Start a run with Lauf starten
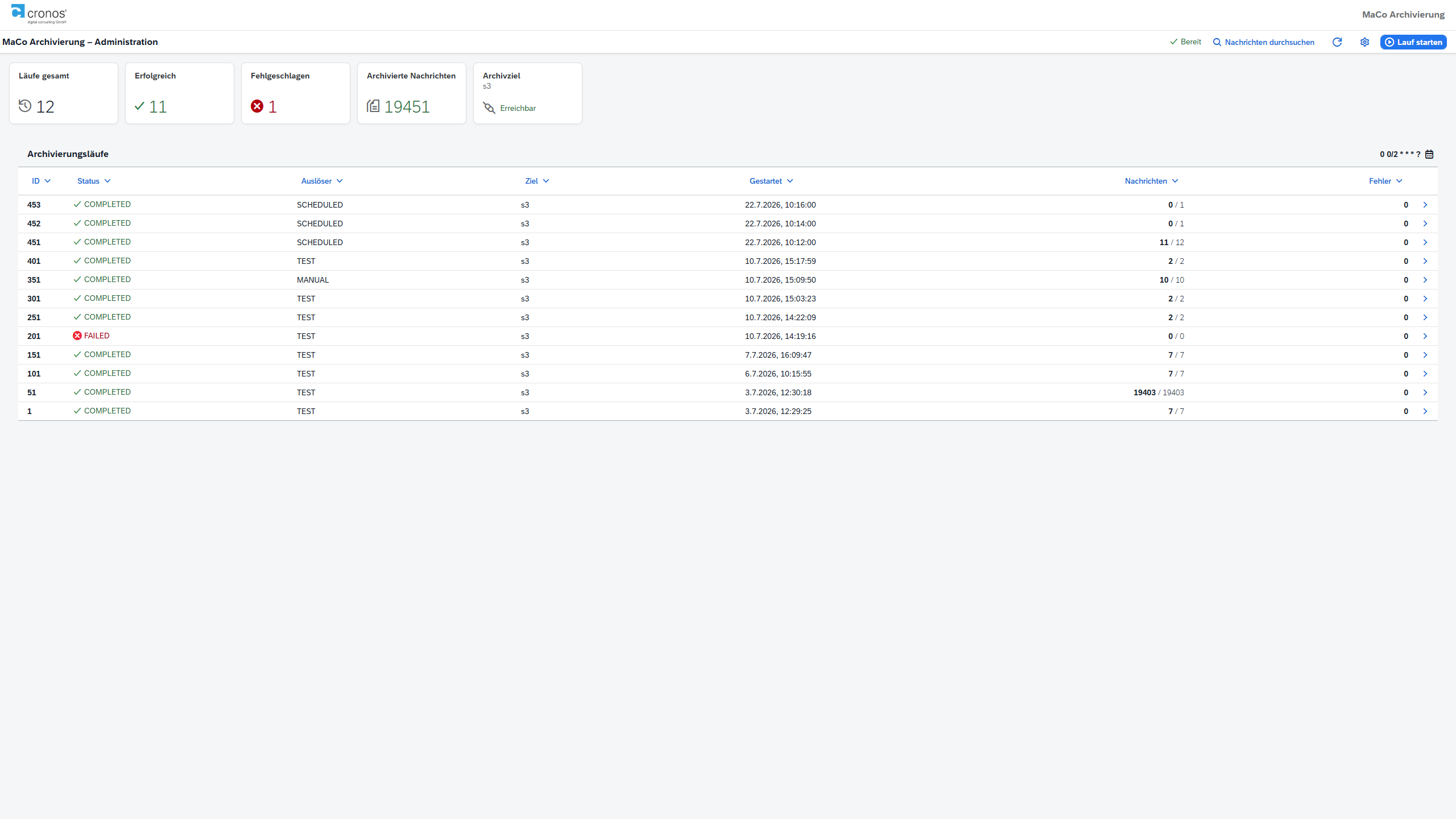This screenshot has height=819, width=1456. click(x=1413, y=42)
